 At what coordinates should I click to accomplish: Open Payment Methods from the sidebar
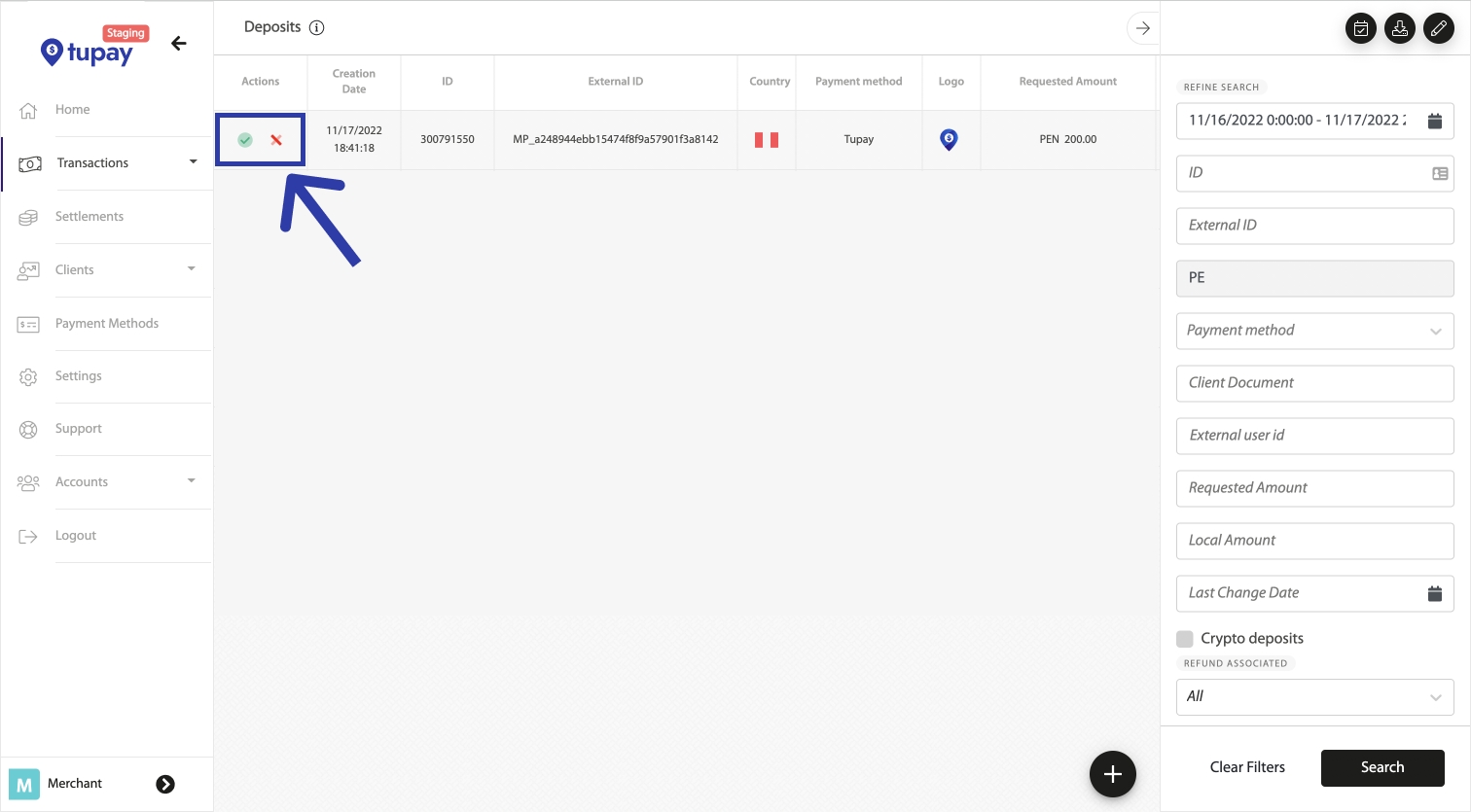106,324
